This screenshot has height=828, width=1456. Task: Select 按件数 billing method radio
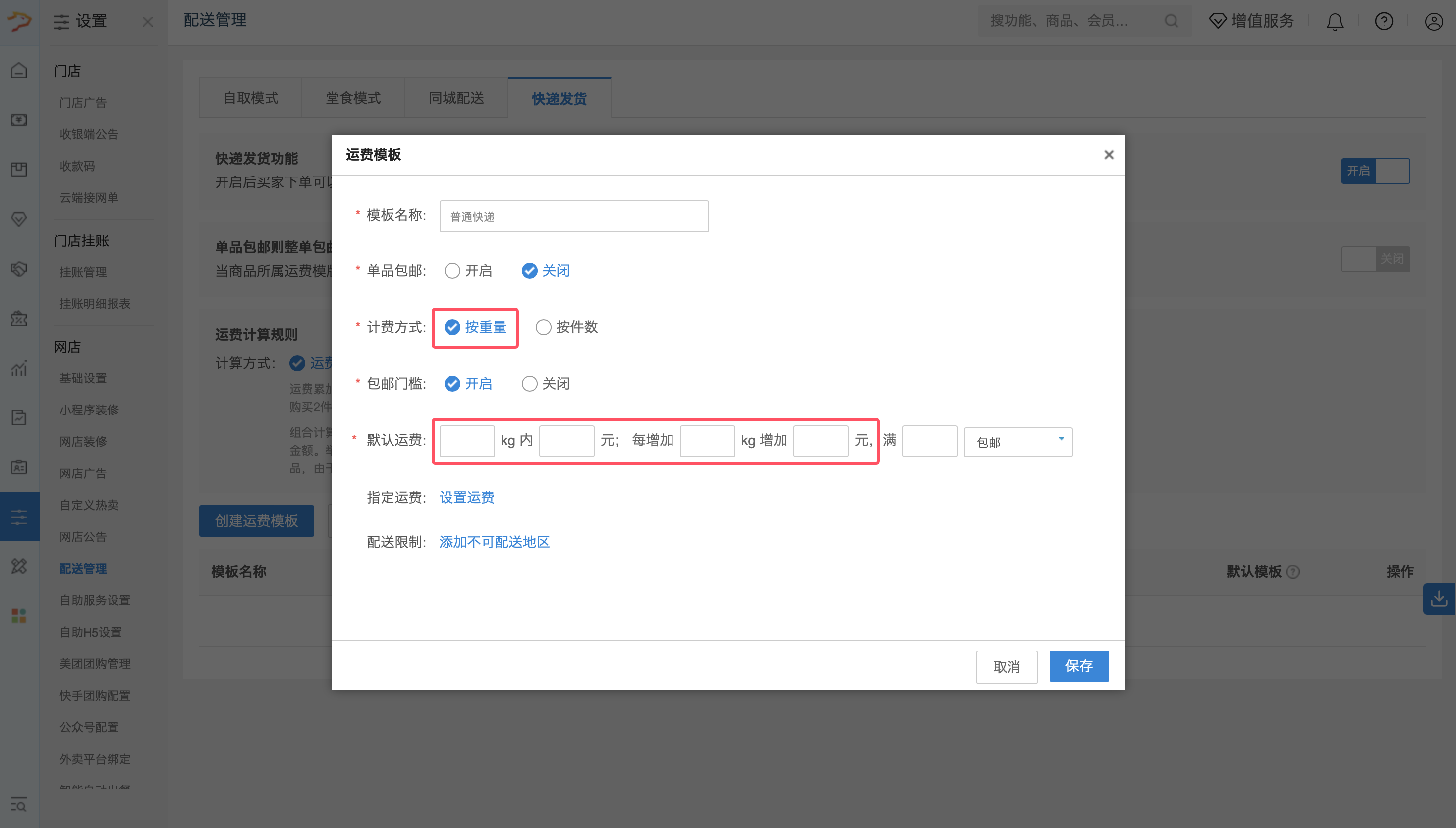point(543,327)
